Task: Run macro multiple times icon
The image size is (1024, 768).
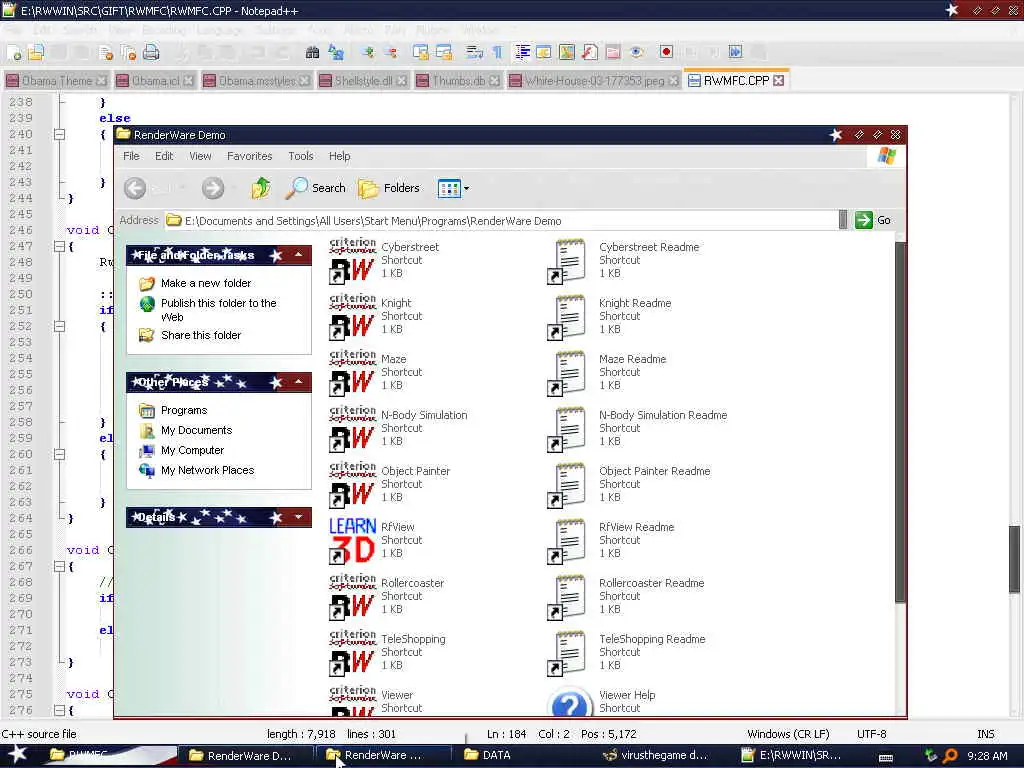Action: pos(735,52)
